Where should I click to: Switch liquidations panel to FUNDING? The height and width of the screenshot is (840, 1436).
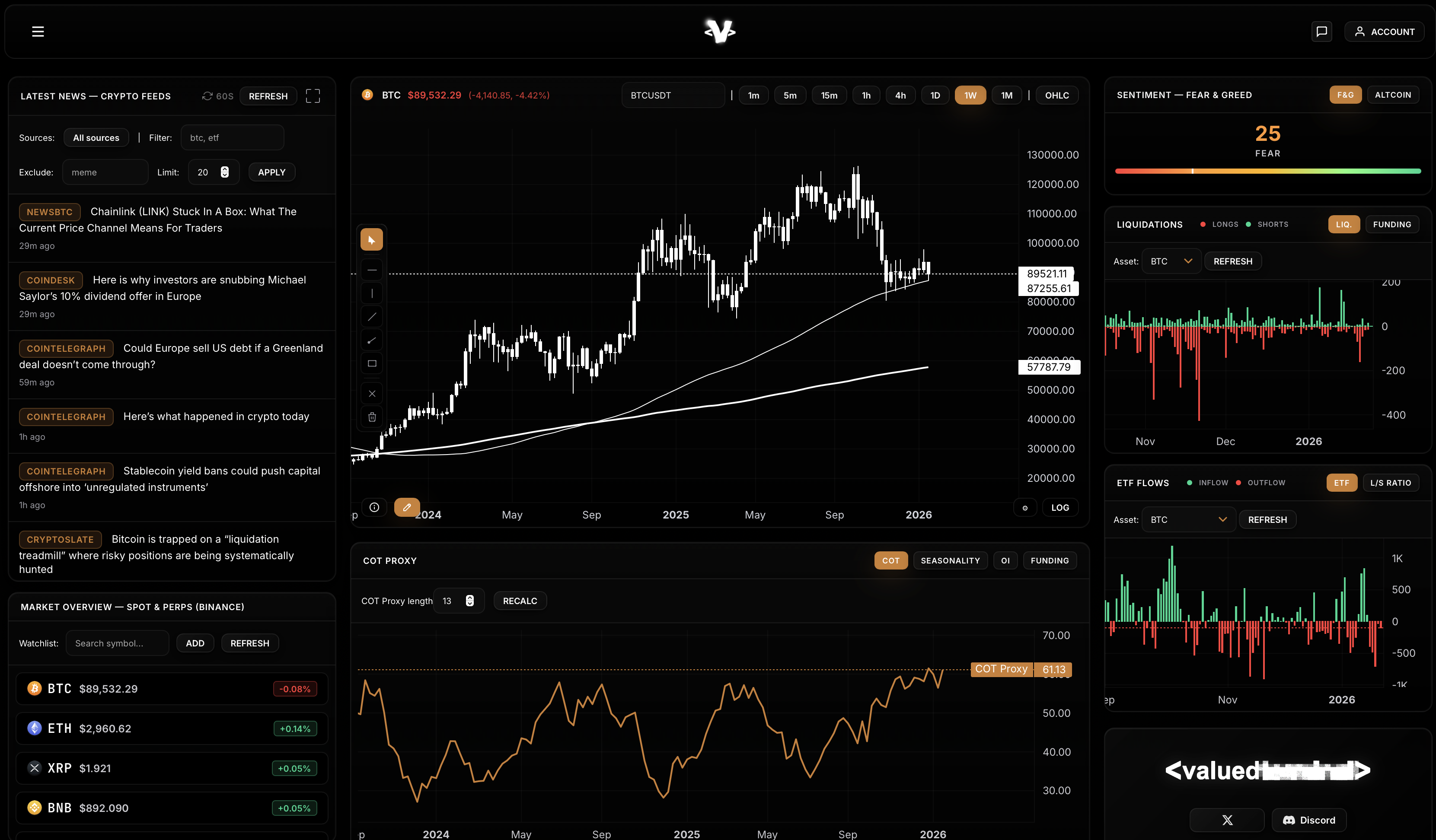pyautogui.click(x=1391, y=224)
